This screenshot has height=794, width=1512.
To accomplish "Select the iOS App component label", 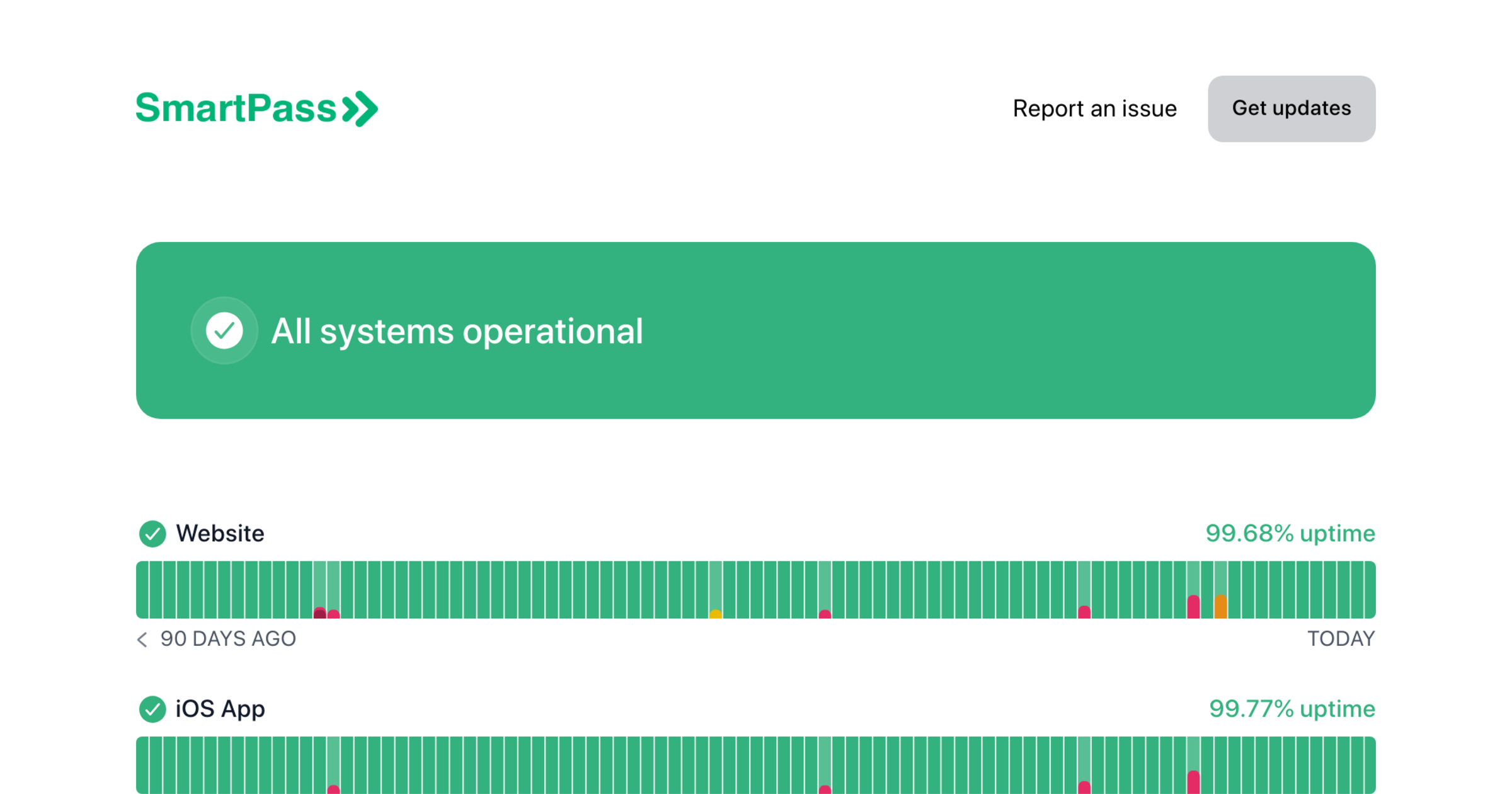I will 220,708.
